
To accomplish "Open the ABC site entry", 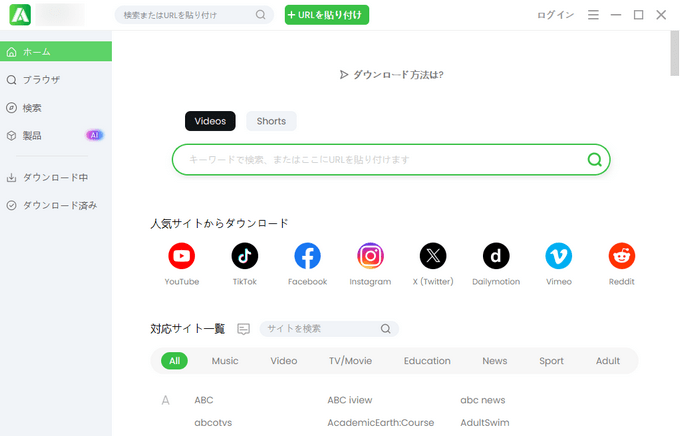I will coord(204,400).
